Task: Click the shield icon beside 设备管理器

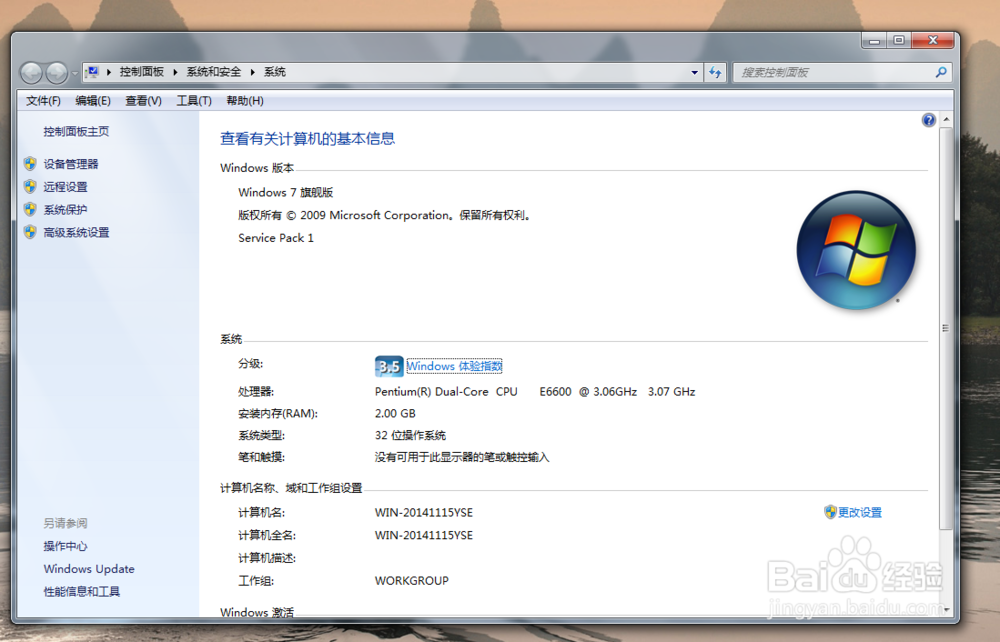Action: point(30,164)
